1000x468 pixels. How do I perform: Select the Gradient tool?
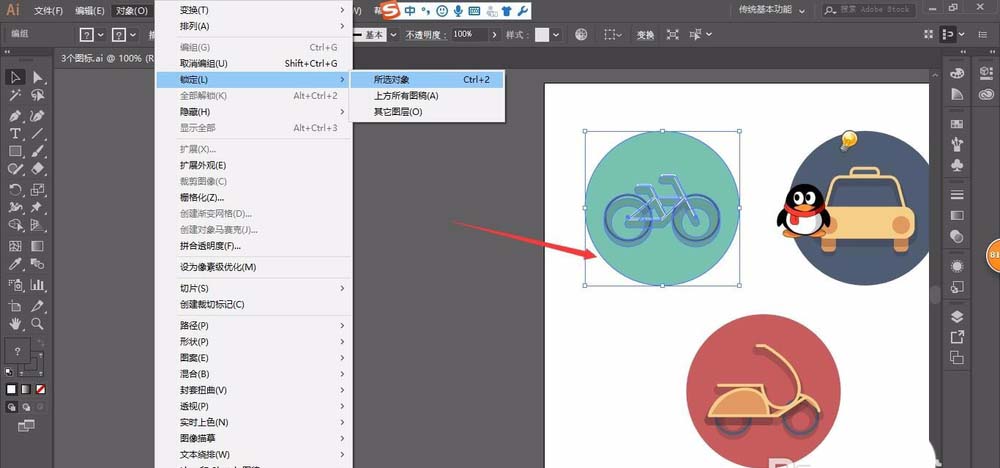click(38, 246)
